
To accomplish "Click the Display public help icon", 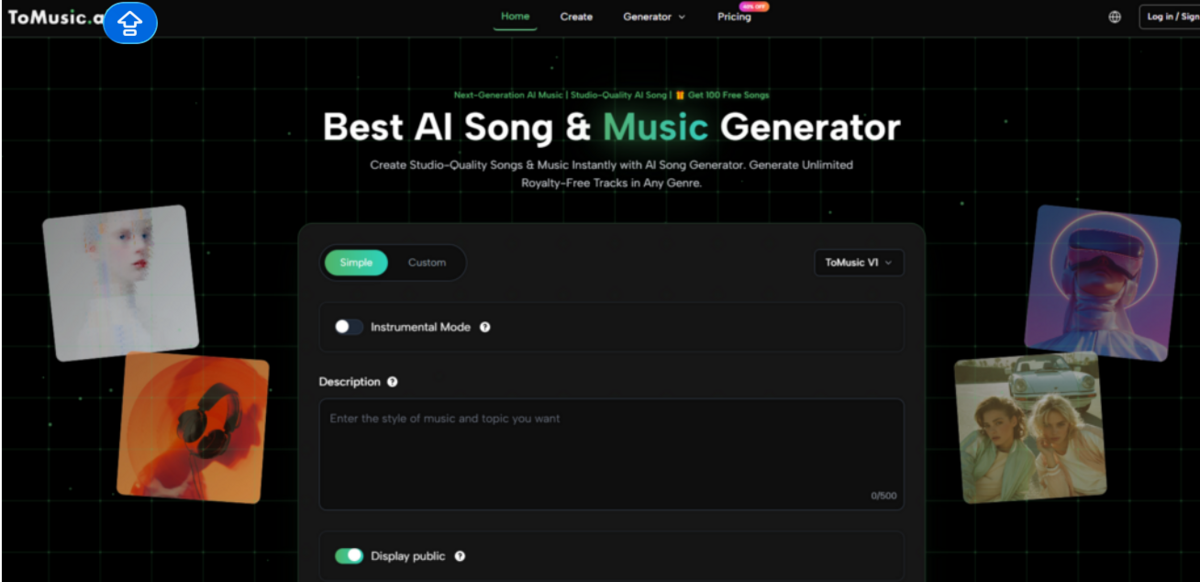I will coord(460,556).
